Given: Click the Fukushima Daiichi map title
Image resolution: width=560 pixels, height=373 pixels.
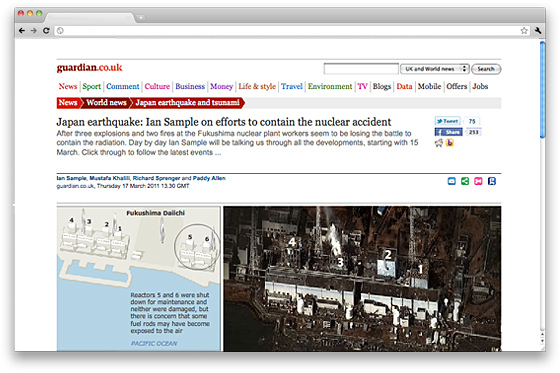Looking at the screenshot, I should pyautogui.click(x=155, y=213).
